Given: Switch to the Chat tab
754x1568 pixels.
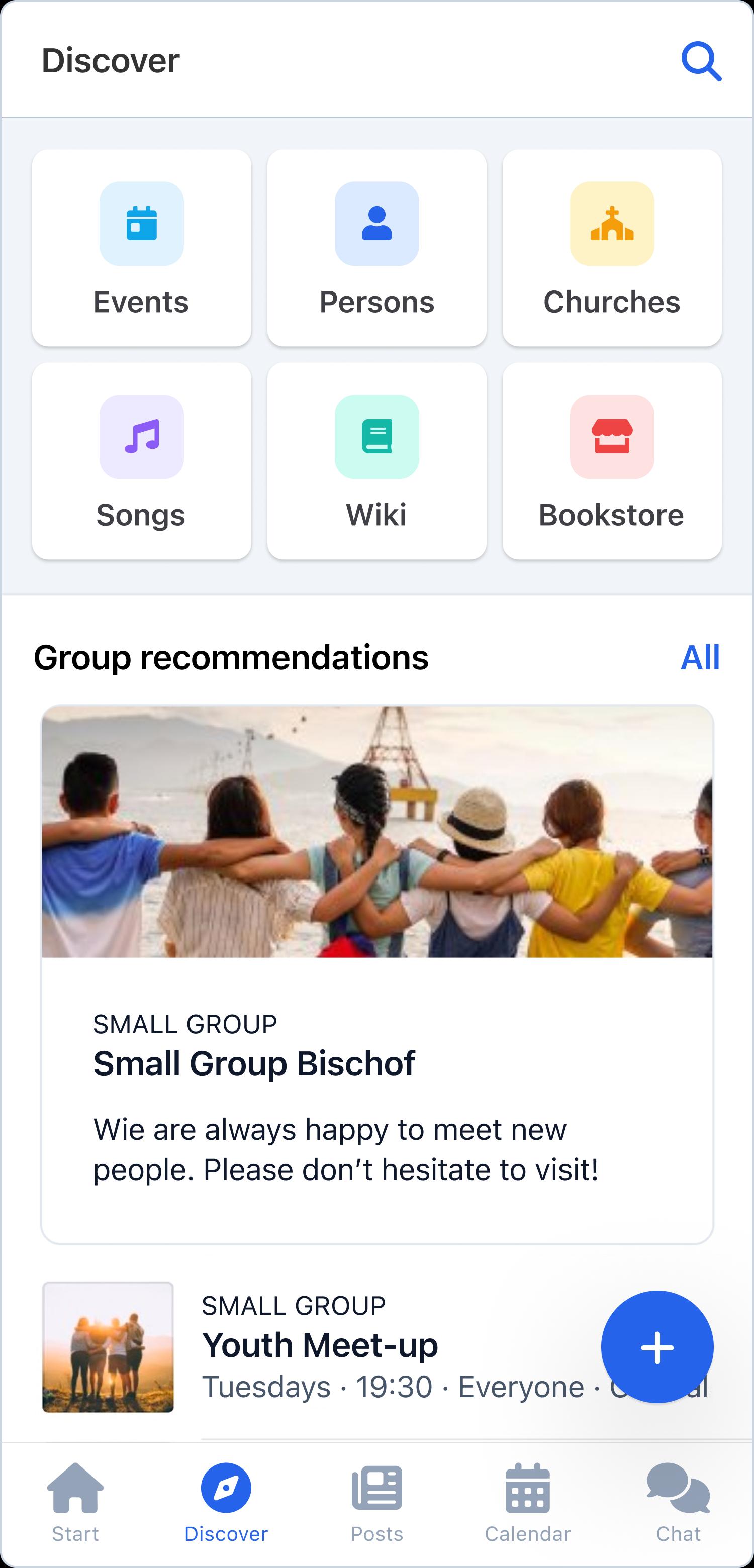Looking at the screenshot, I should [678, 1501].
